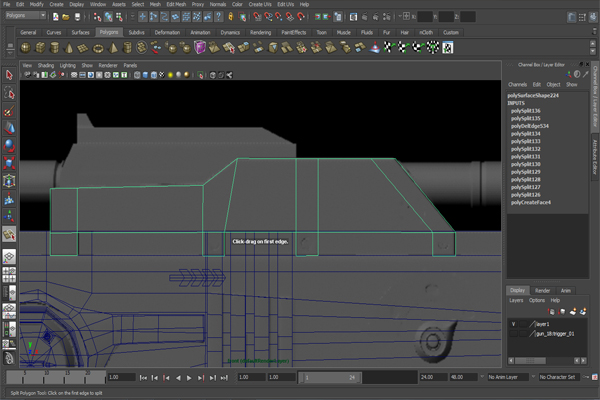The width and height of the screenshot is (600, 400).
Task: Activate the Scale tool
Action: point(9,163)
